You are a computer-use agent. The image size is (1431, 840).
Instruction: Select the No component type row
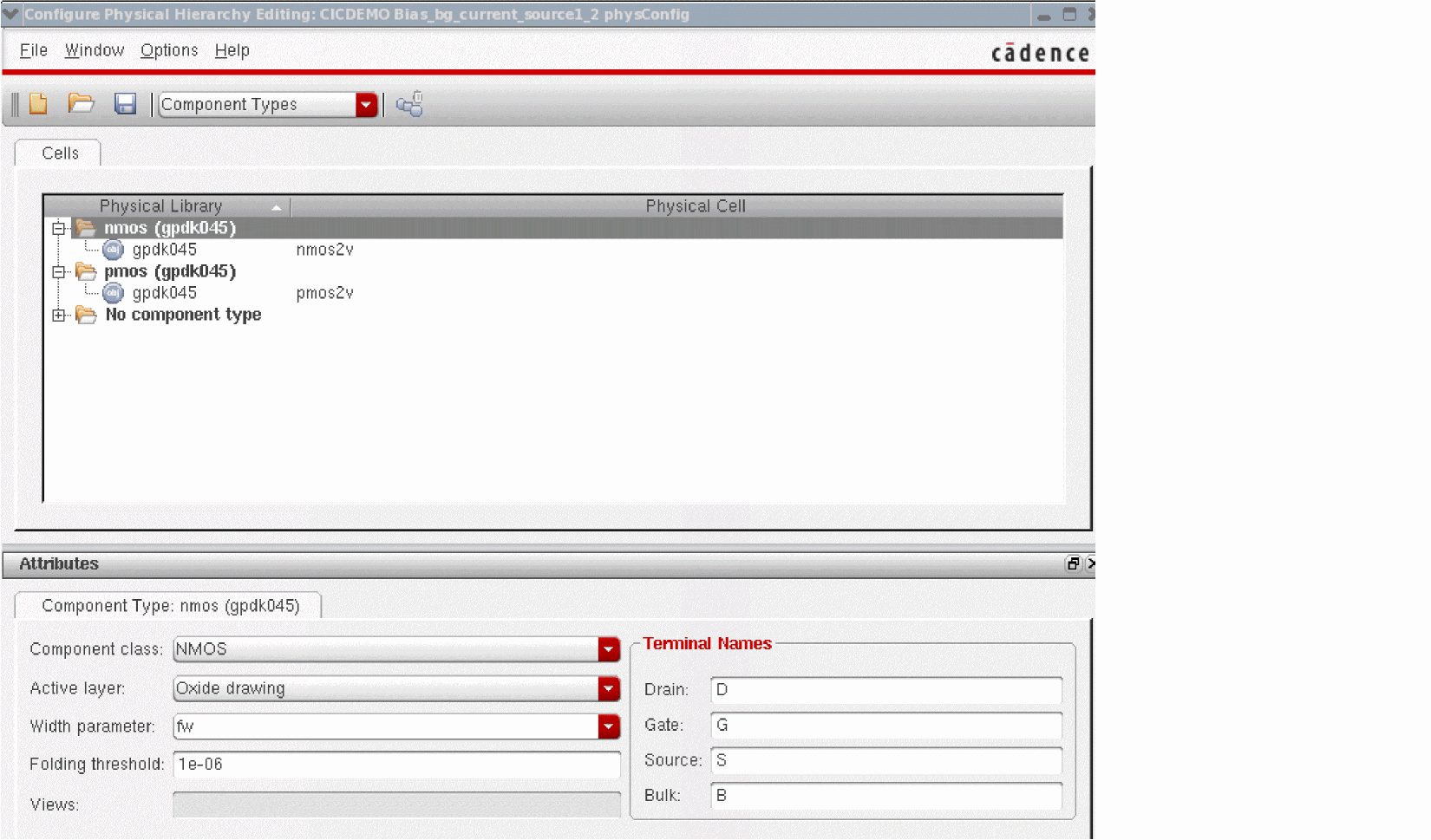point(553,315)
